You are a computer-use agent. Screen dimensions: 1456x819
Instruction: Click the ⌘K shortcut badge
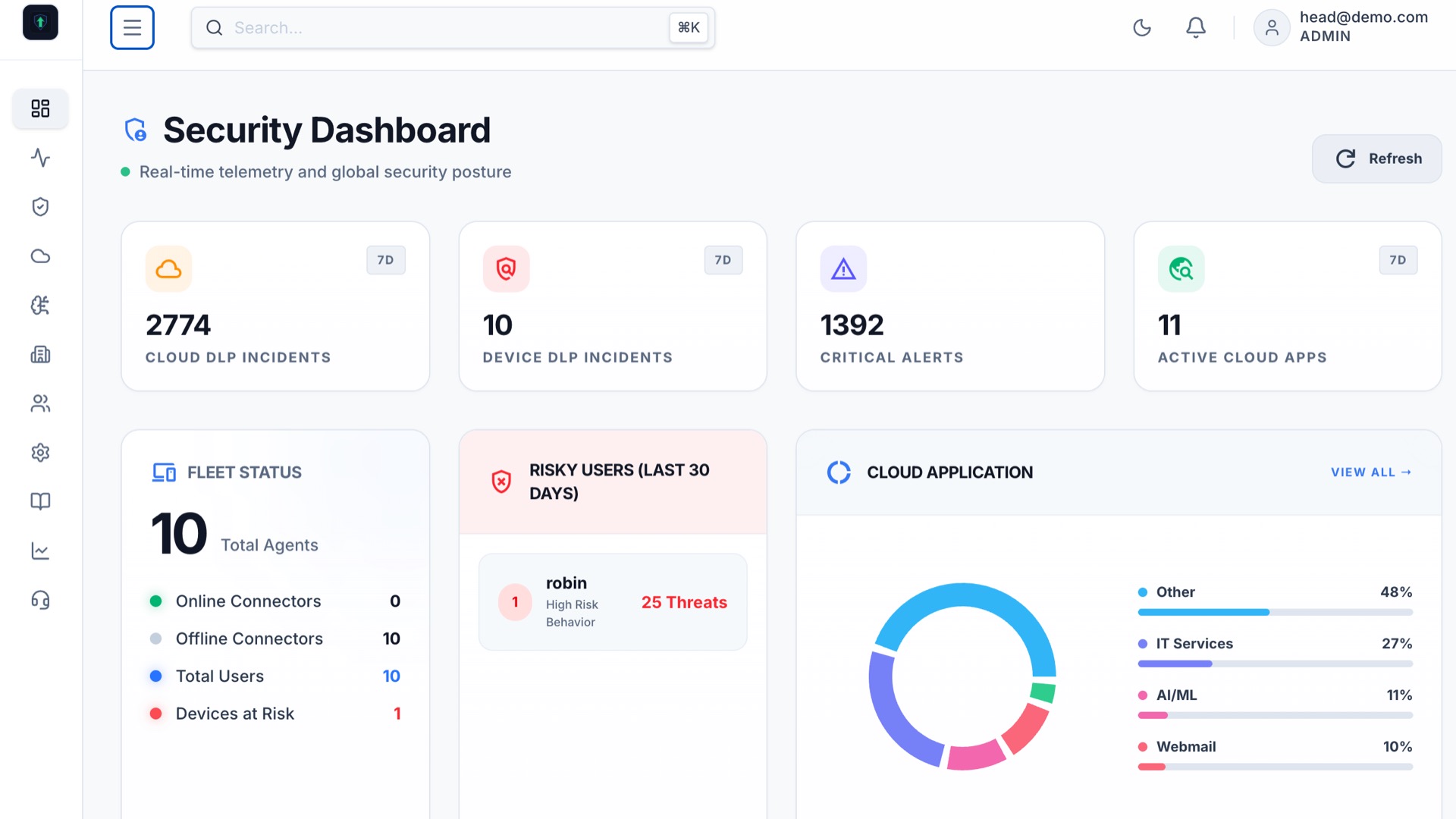click(689, 27)
